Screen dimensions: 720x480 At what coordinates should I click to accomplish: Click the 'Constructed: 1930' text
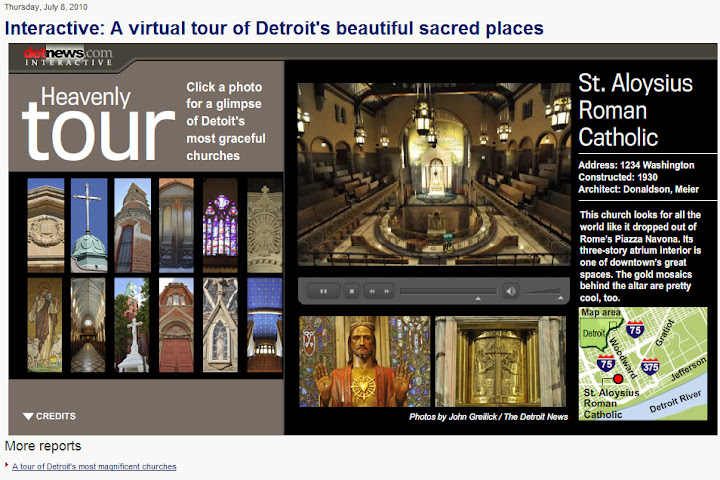click(618, 177)
